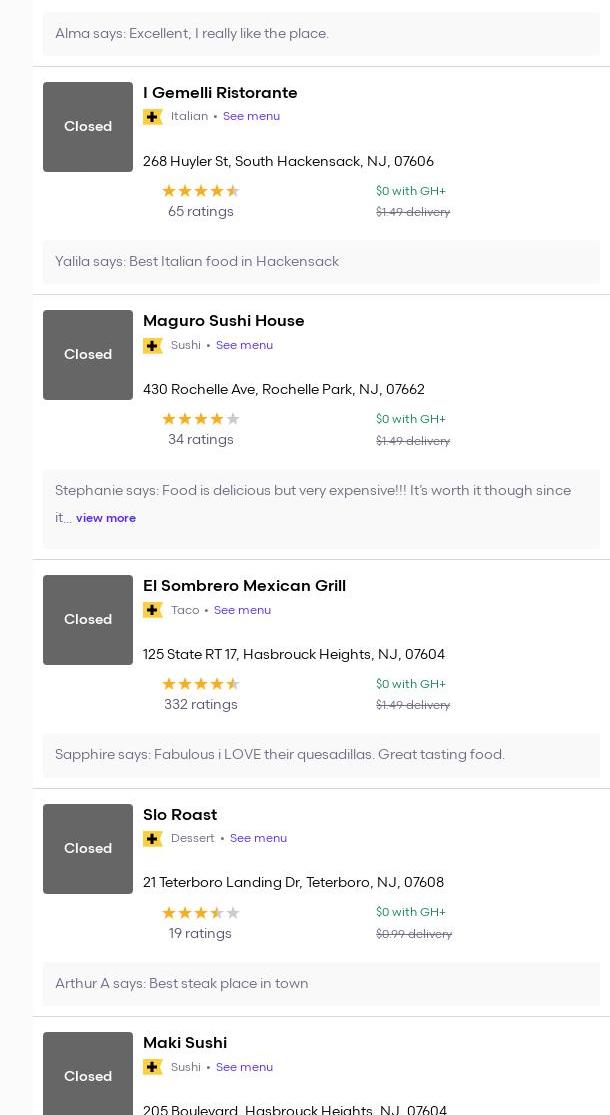Open See menu link for Maki Sushi
Image resolution: width=610 pixels, height=1115 pixels.
tap(244, 1067)
